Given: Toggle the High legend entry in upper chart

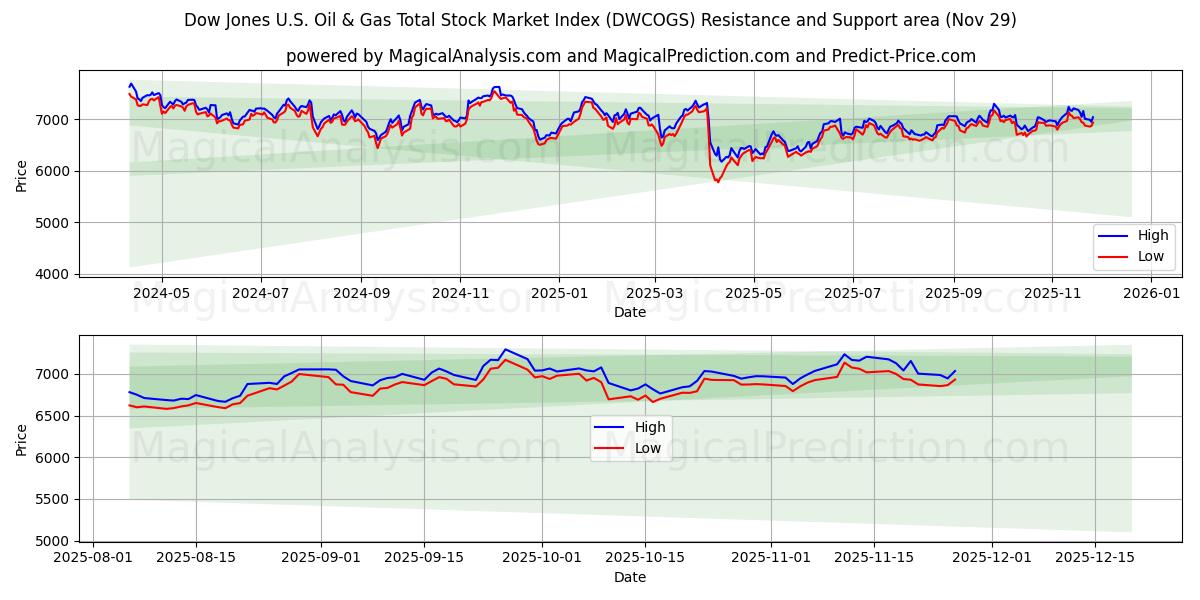Looking at the screenshot, I should 1141,234.
